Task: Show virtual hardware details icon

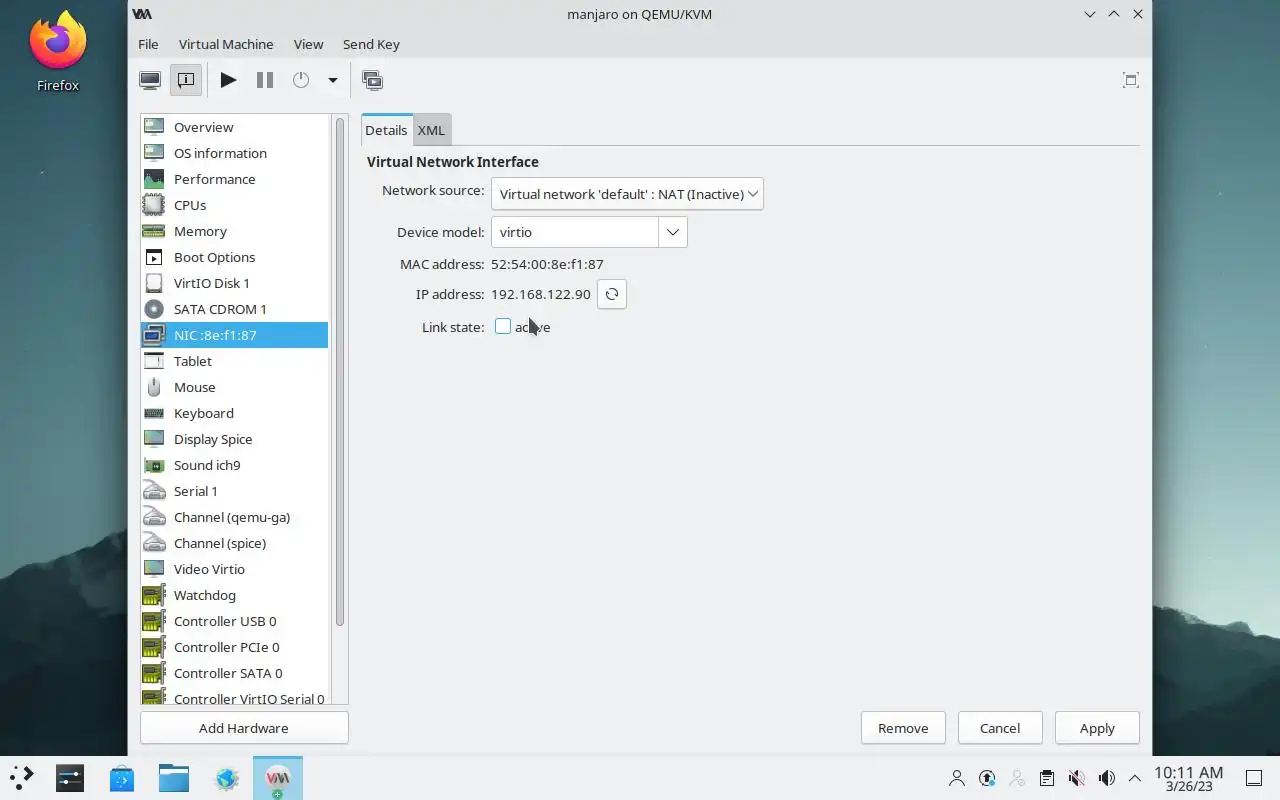Action: [x=186, y=80]
